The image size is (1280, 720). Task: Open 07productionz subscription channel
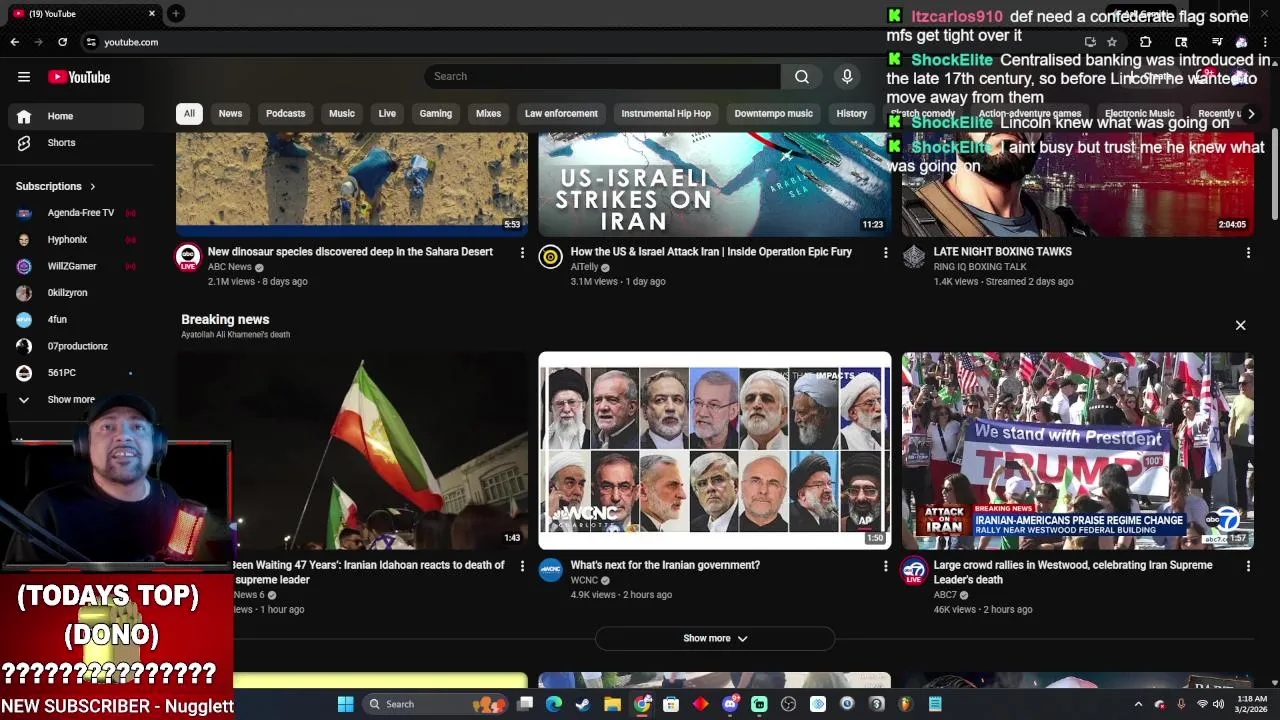(x=76, y=346)
